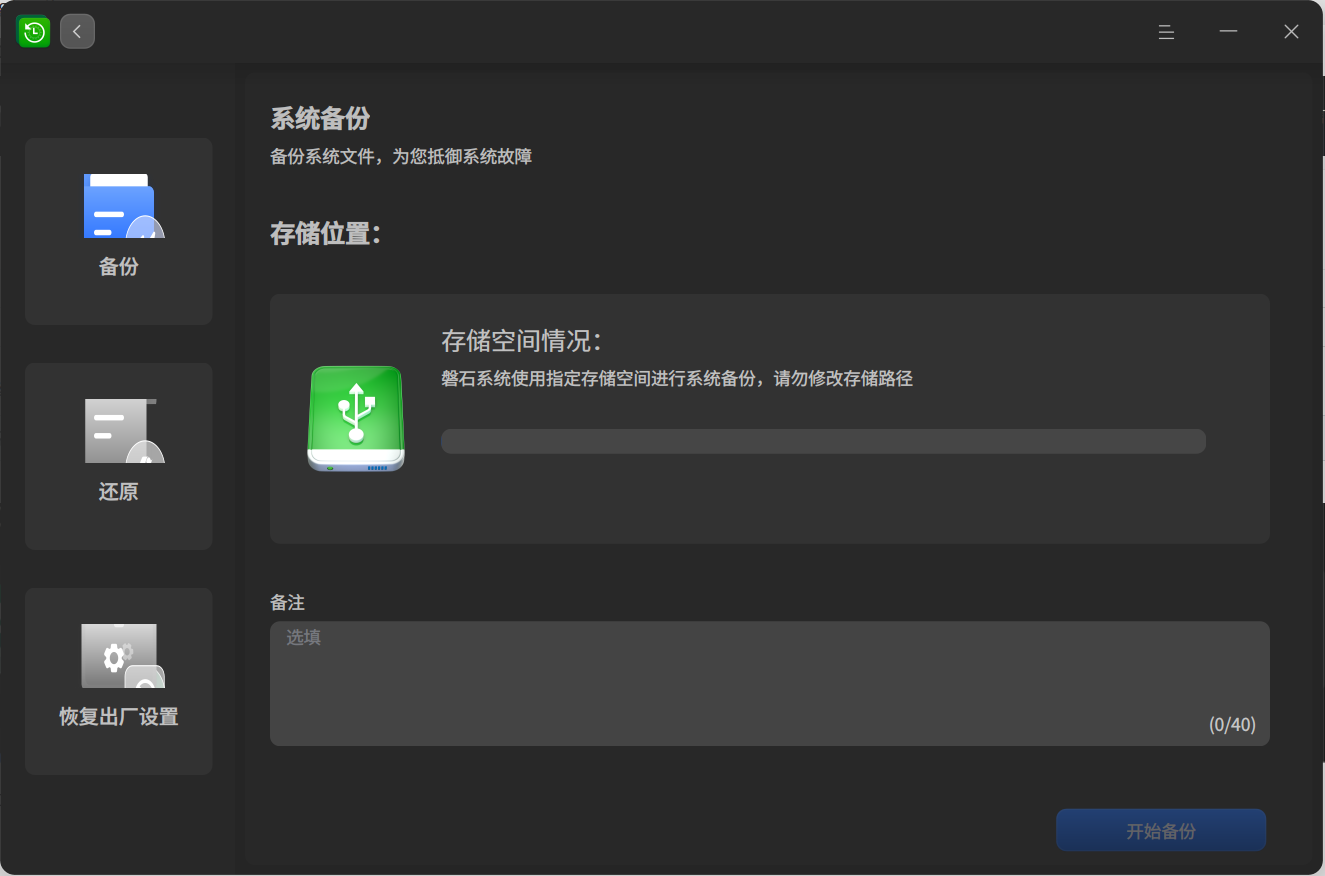Focus the 备注 note input field
Screen dimensions: 1325x876
770,684
